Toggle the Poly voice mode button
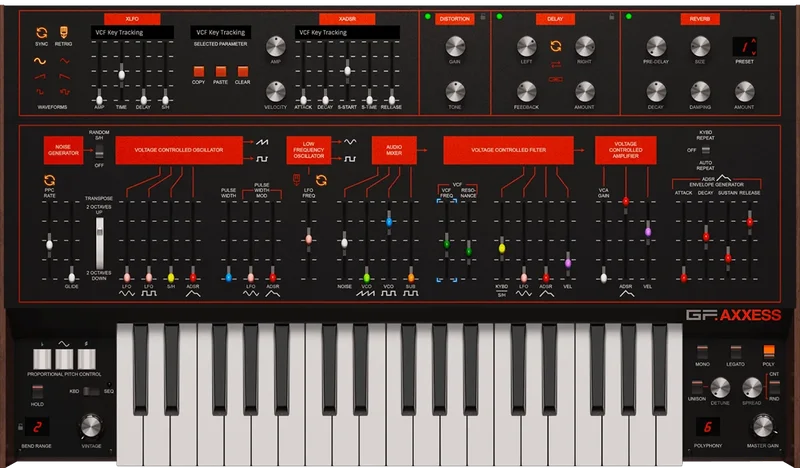Viewport: 800px width, 468px height. click(768, 352)
